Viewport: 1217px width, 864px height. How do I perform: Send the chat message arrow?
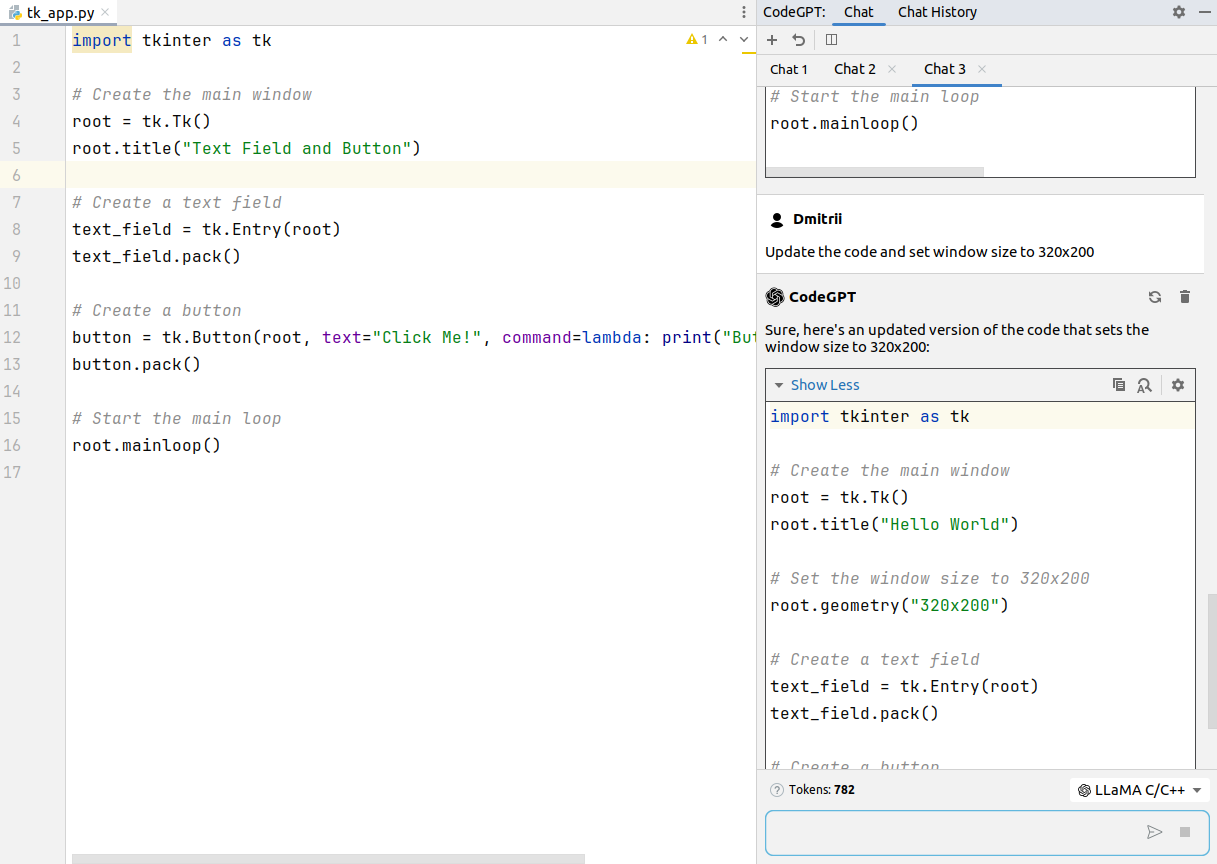tap(1155, 832)
